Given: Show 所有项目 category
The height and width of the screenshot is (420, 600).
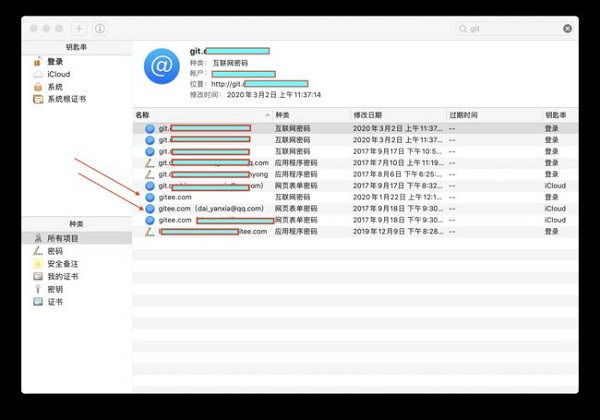Looking at the screenshot, I should 62,238.
